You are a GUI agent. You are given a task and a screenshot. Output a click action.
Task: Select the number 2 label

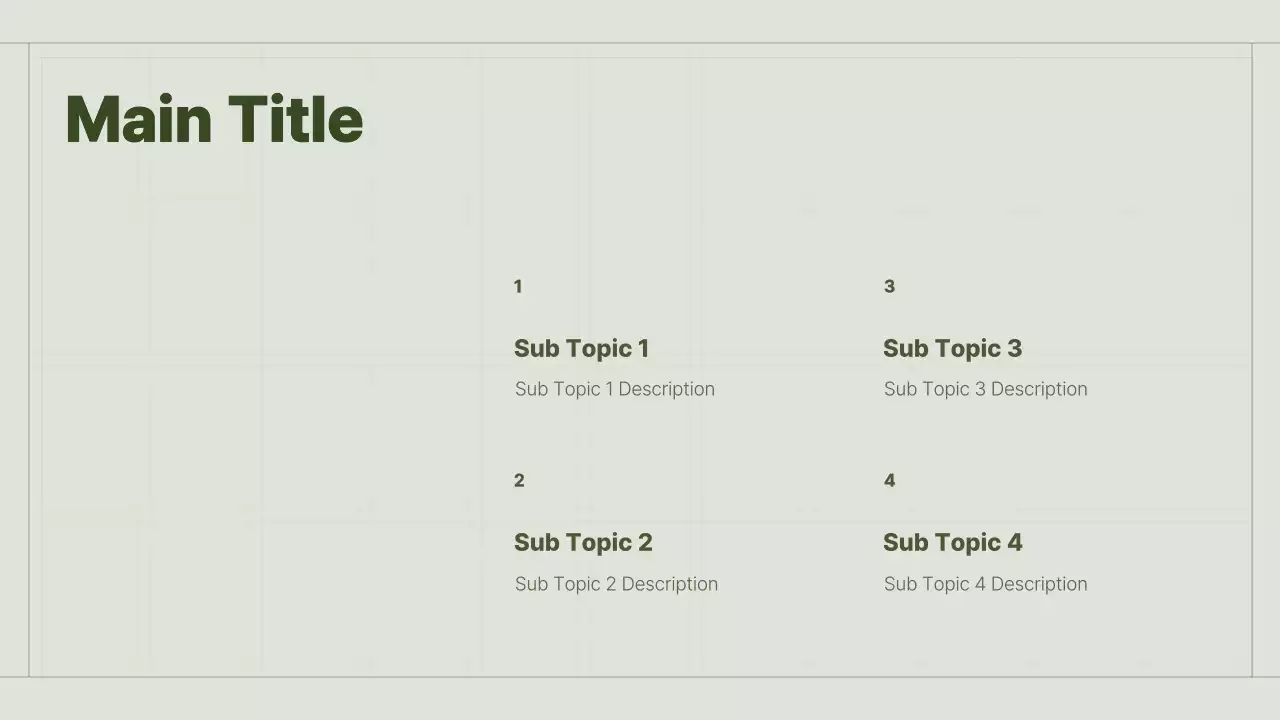click(519, 481)
